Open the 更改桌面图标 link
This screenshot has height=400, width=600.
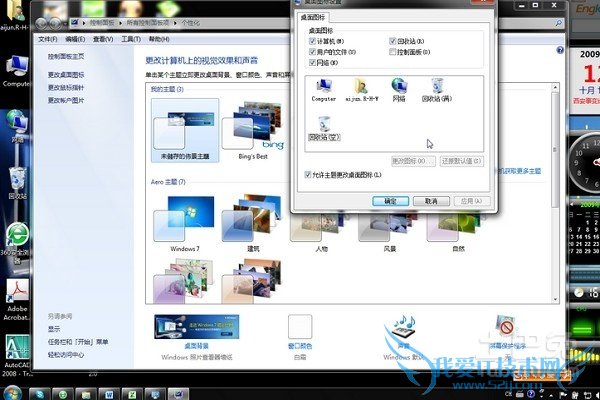[x=66, y=75]
